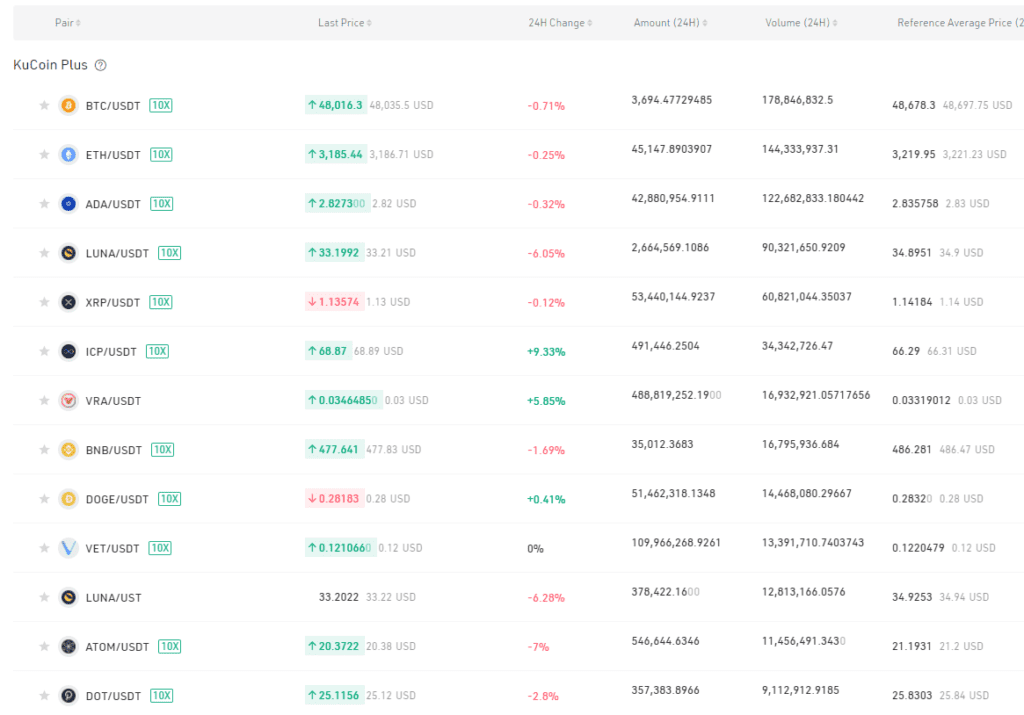This screenshot has height=715, width=1024.
Task: Select DOT reference average price 25.8303
Action: click(912, 695)
